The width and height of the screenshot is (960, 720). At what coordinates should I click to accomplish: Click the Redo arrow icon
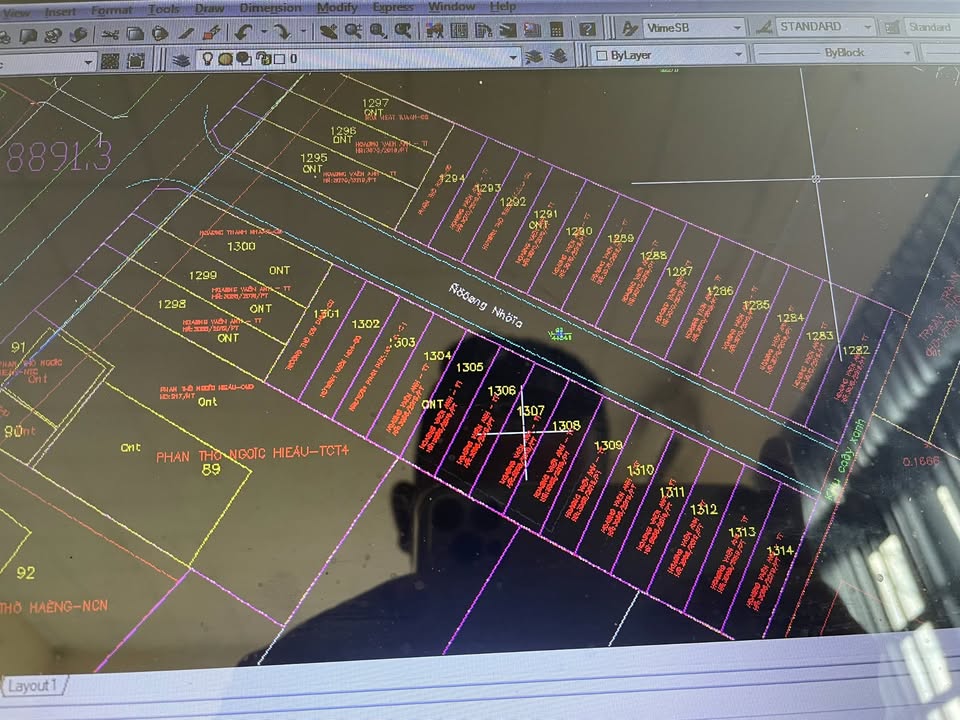282,33
